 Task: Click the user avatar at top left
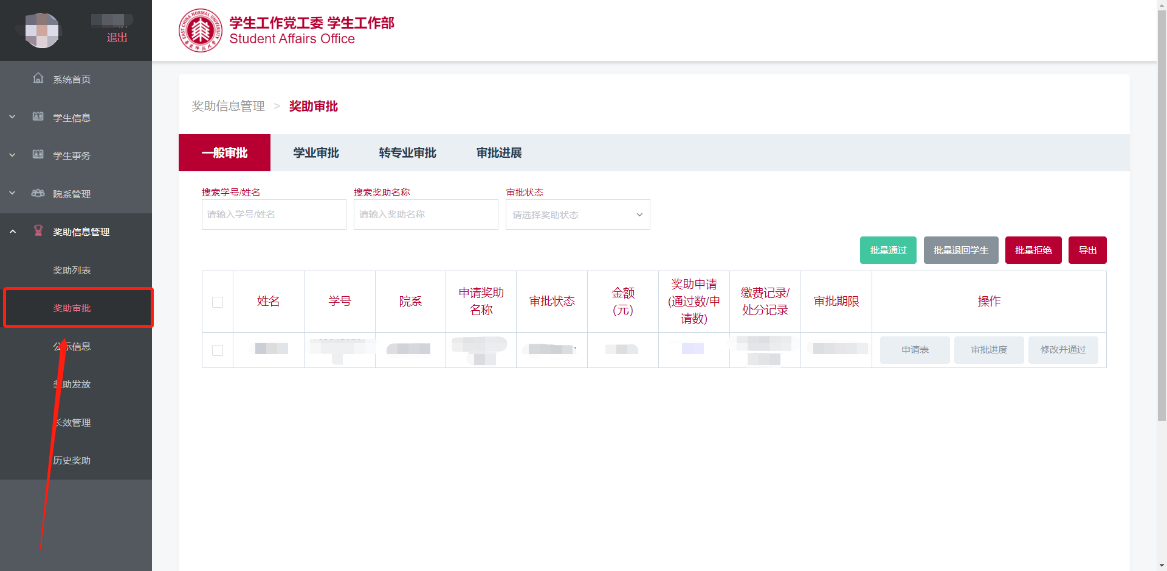[42, 31]
